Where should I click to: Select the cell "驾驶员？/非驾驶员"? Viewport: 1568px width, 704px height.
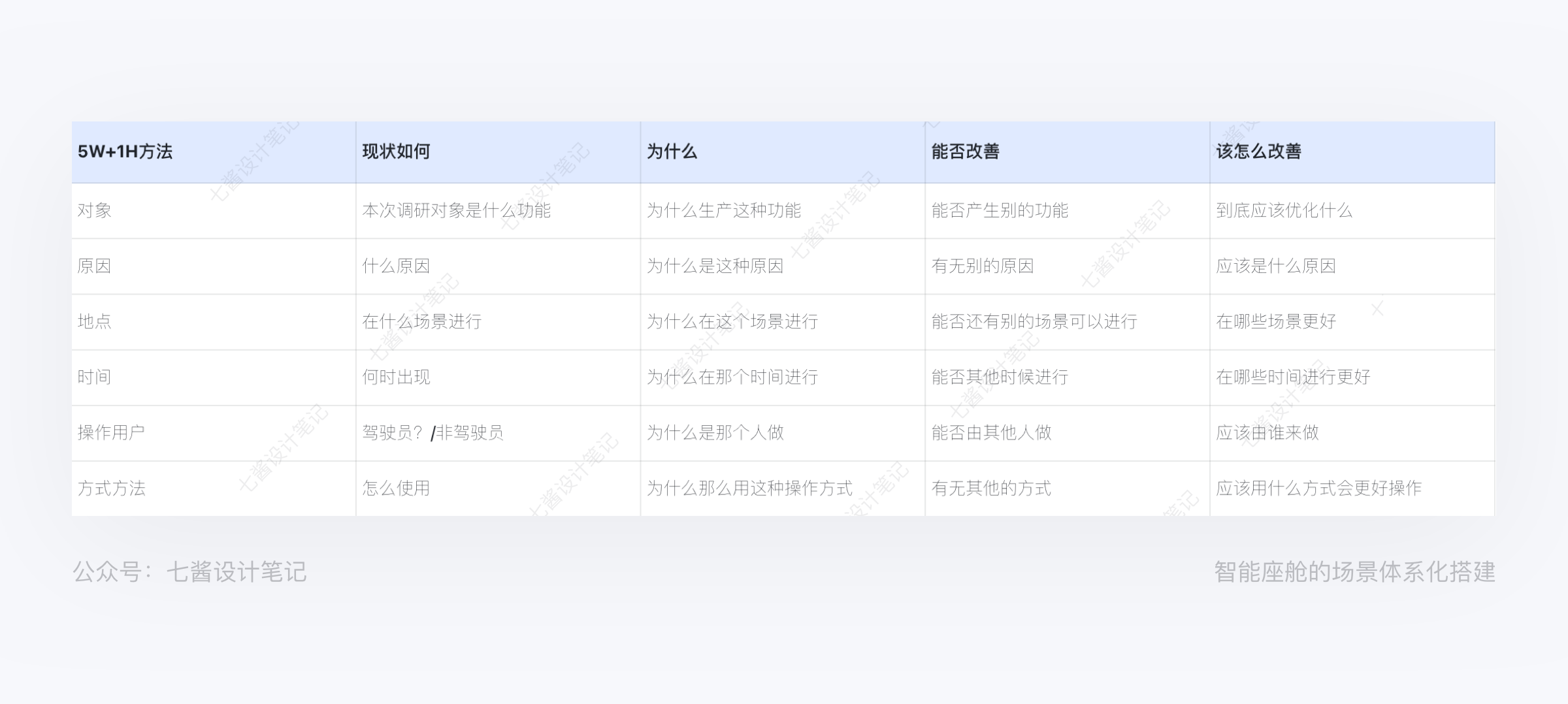click(498, 432)
